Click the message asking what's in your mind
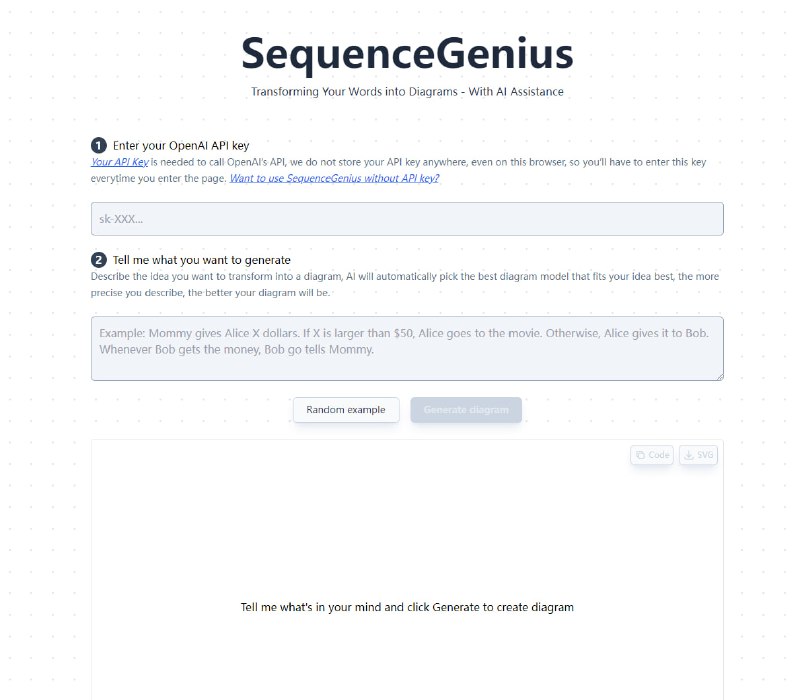The image size is (800, 700). [x=406, y=607]
